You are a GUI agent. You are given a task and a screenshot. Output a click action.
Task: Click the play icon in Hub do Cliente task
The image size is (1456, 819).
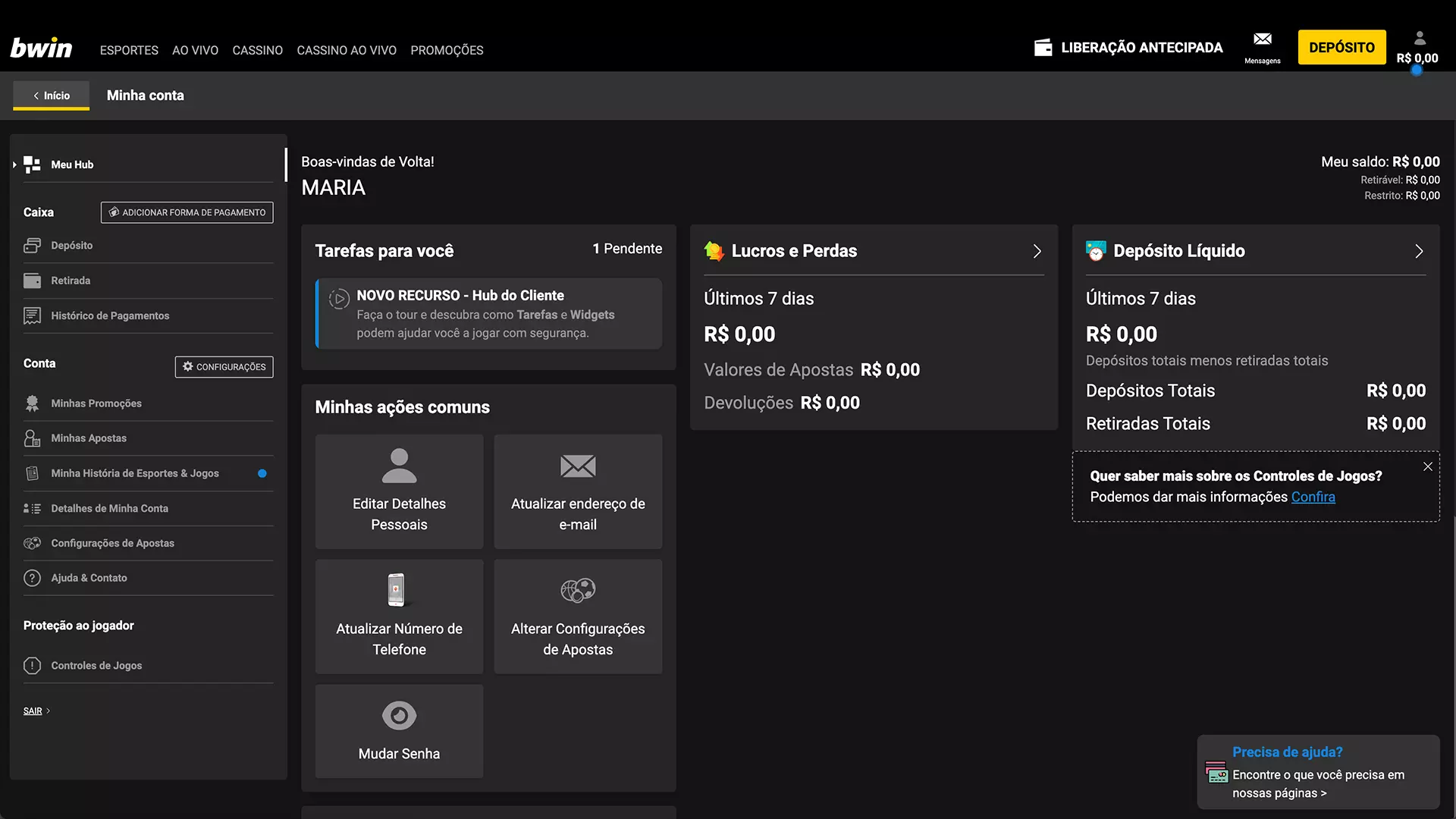[x=338, y=299]
